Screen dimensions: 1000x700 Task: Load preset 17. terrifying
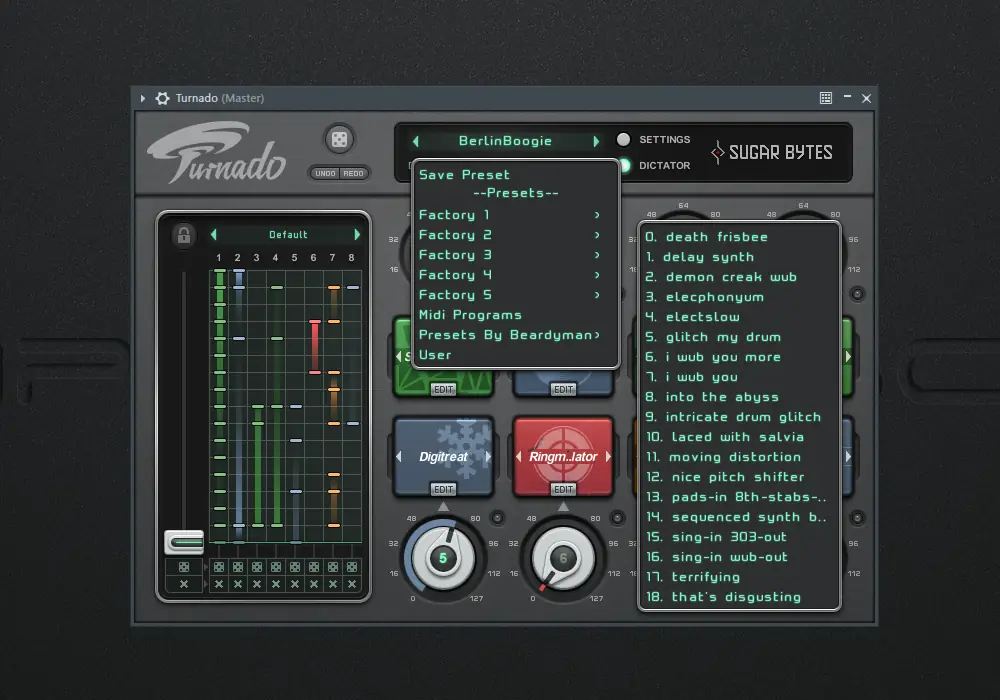coord(740,577)
